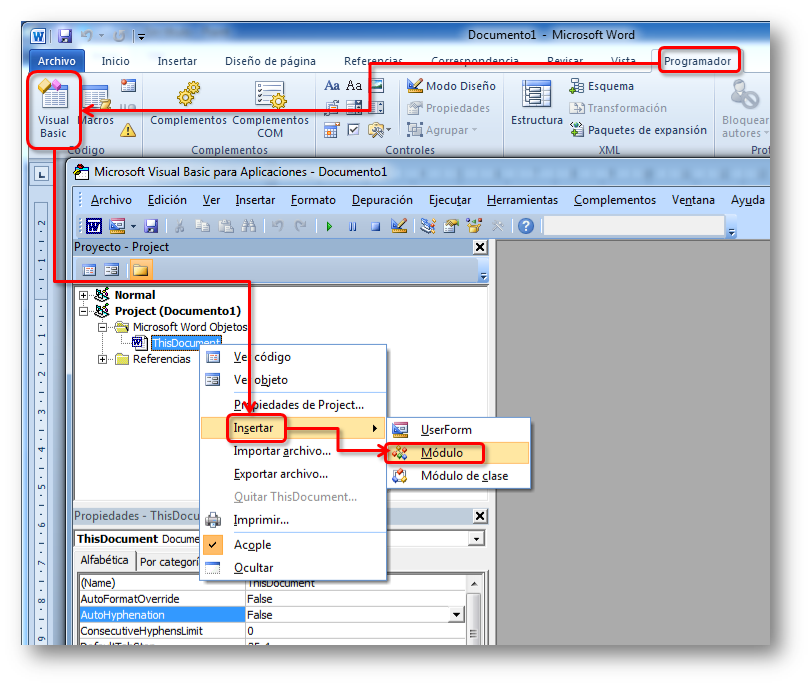Click the Break pause icon in VBA toolbar
Viewport: 812px width, 687px height.
pos(353,227)
